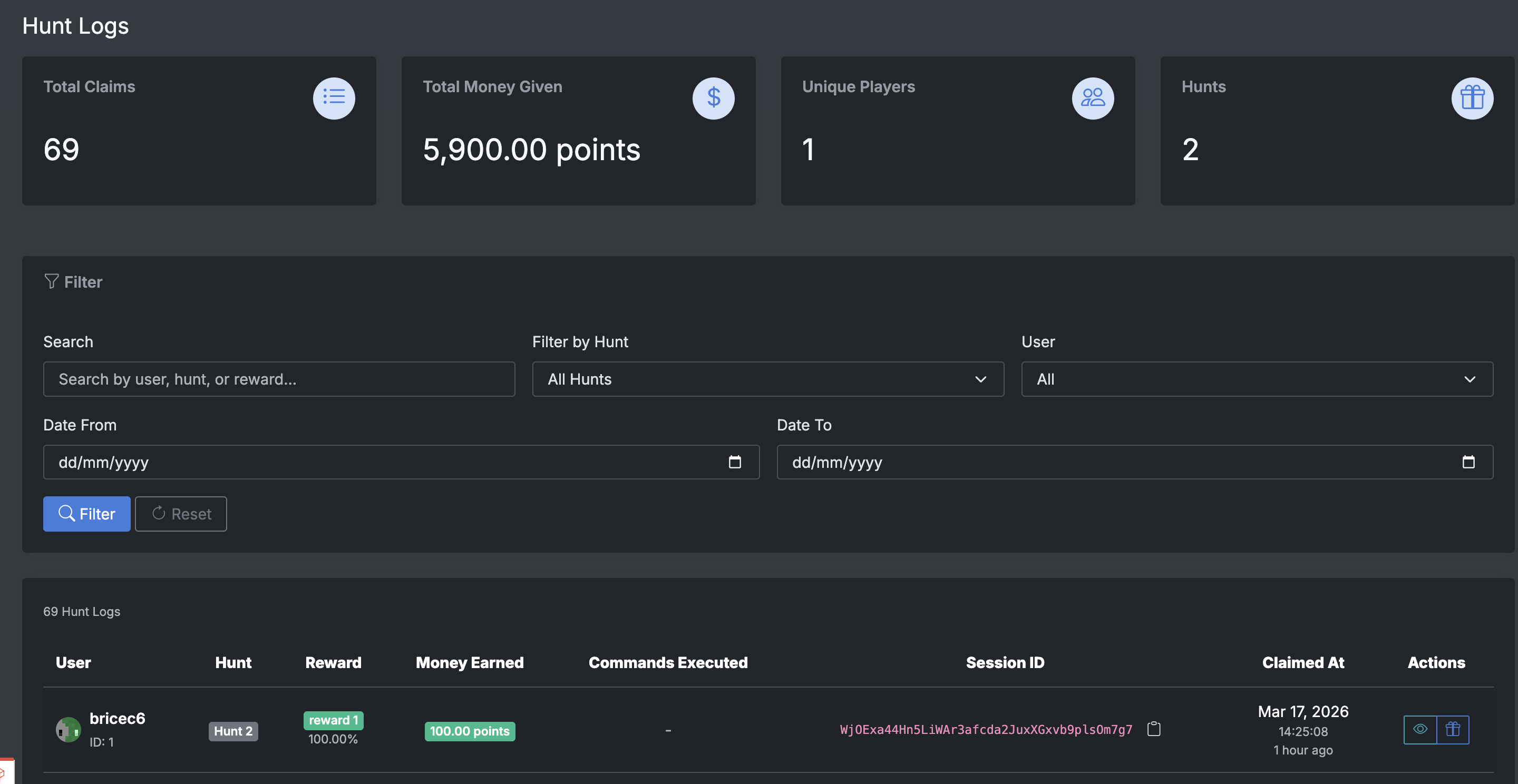Click the Unique Players people icon
Viewport: 1518px width, 784px height.
click(x=1093, y=98)
